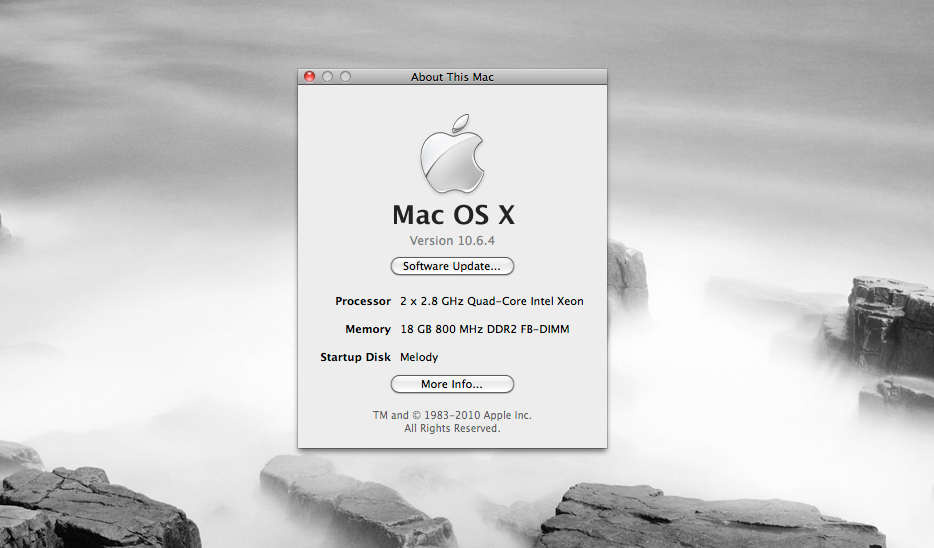Screen dimensions: 934x548
Task: Click the 18 GB 800 MHz memory value
Action: coord(484,329)
